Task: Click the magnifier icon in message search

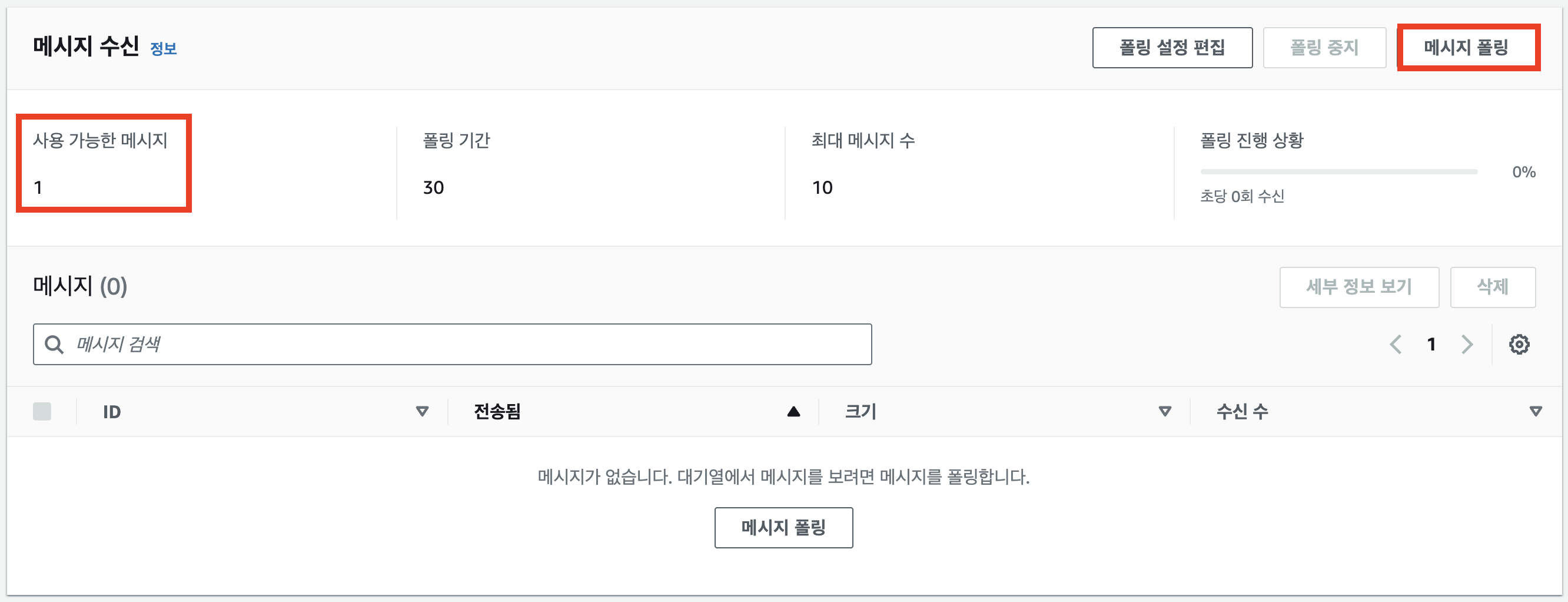Action: [55, 344]
